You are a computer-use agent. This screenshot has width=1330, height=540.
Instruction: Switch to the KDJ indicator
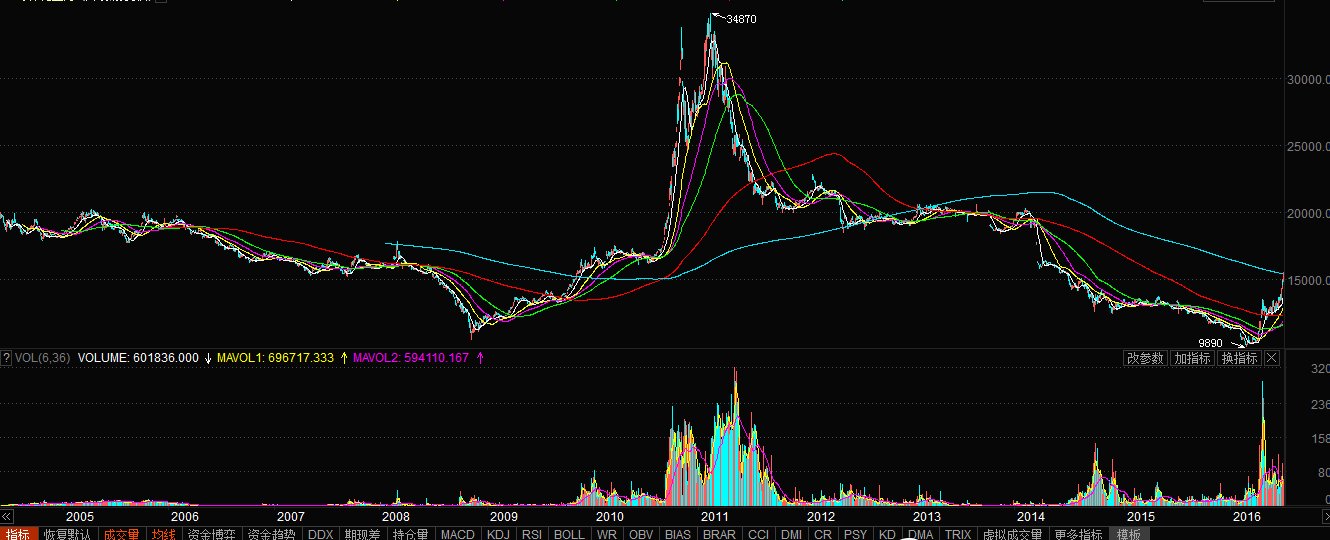pyautogui.click(x=498, y=534)
